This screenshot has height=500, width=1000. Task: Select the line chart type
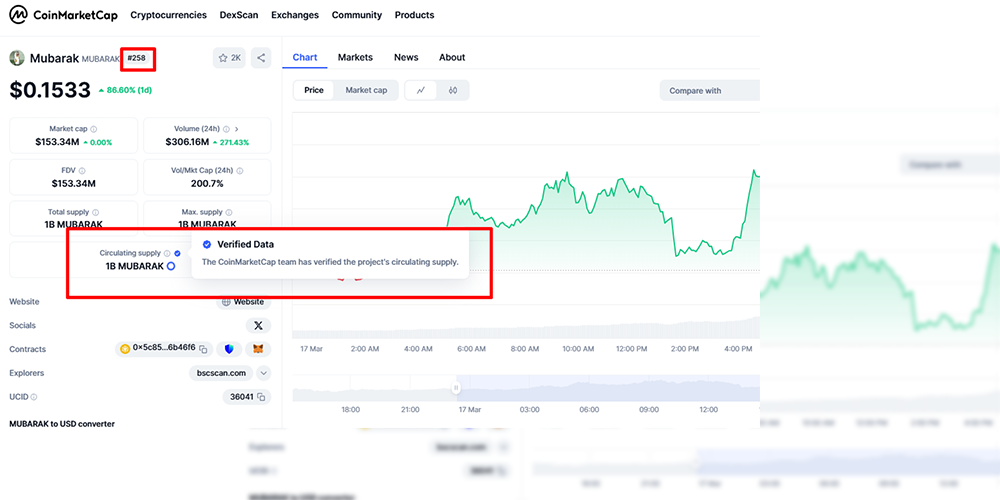coord(421,91)
